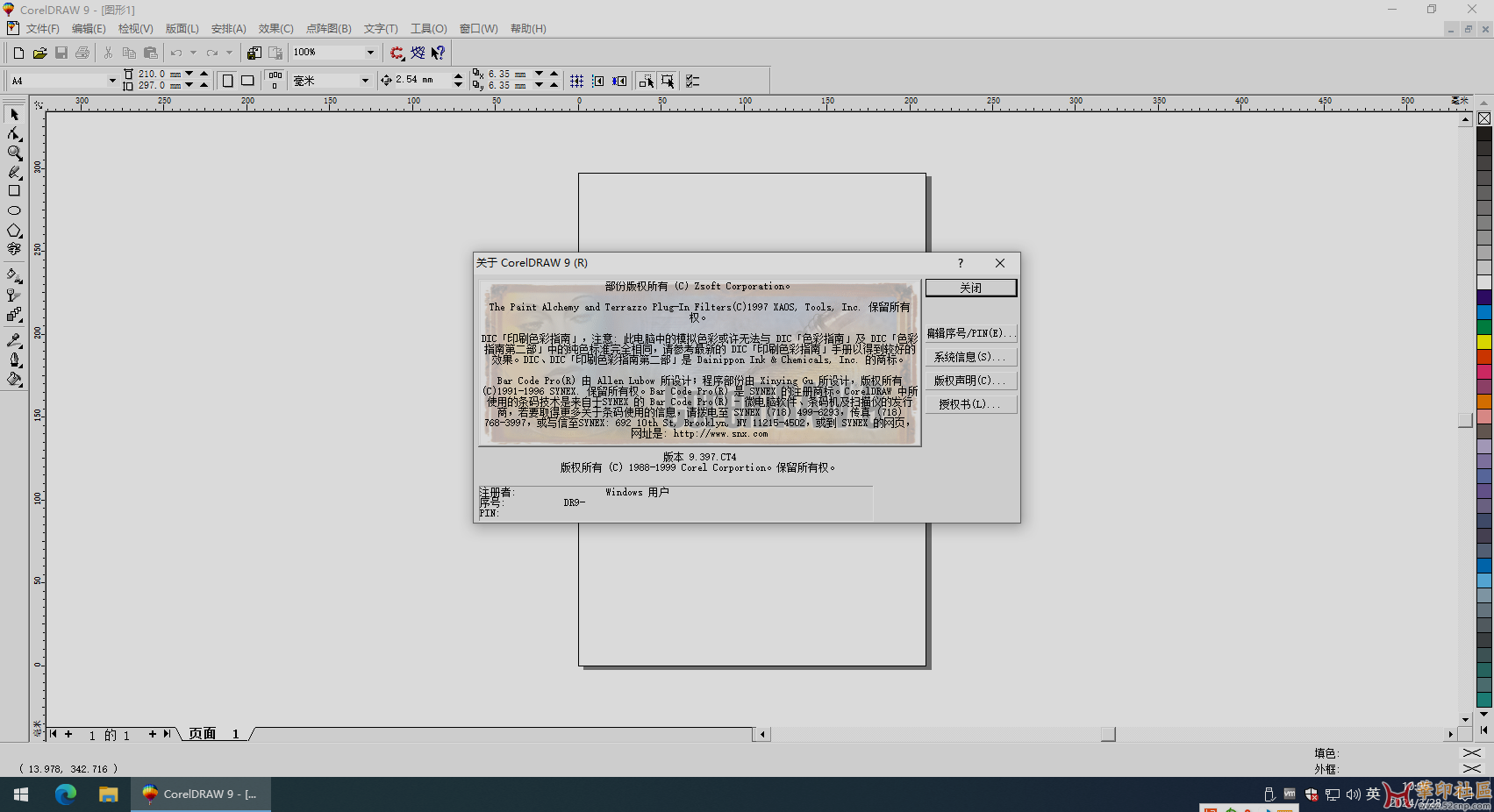Select the Text (字) tool
1494x812 pixels.
pyautogui.click(x=14, y=249)
